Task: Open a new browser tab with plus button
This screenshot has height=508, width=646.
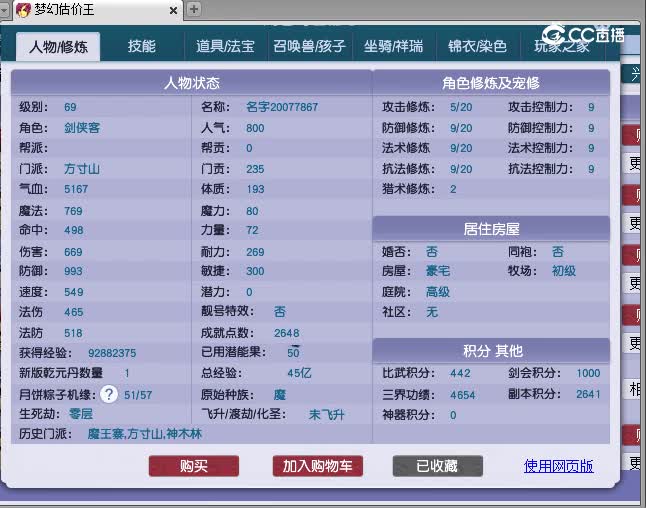Action: pos(194,9)
